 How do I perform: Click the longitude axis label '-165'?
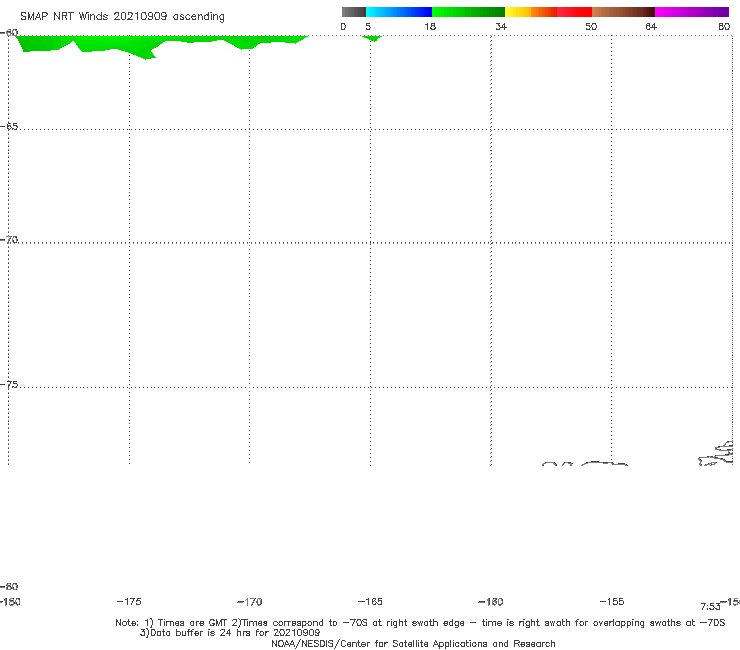coord(370,602)
